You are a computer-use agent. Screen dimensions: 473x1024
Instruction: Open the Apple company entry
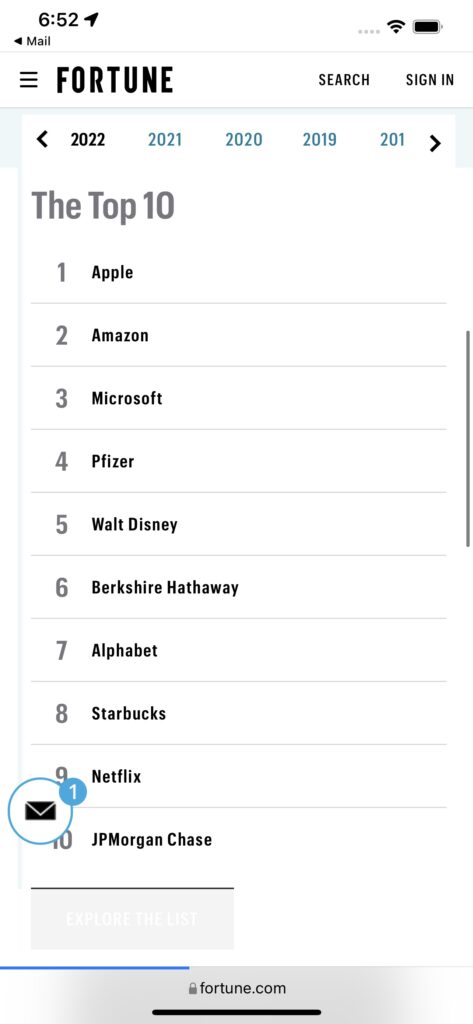pos(238,272)
